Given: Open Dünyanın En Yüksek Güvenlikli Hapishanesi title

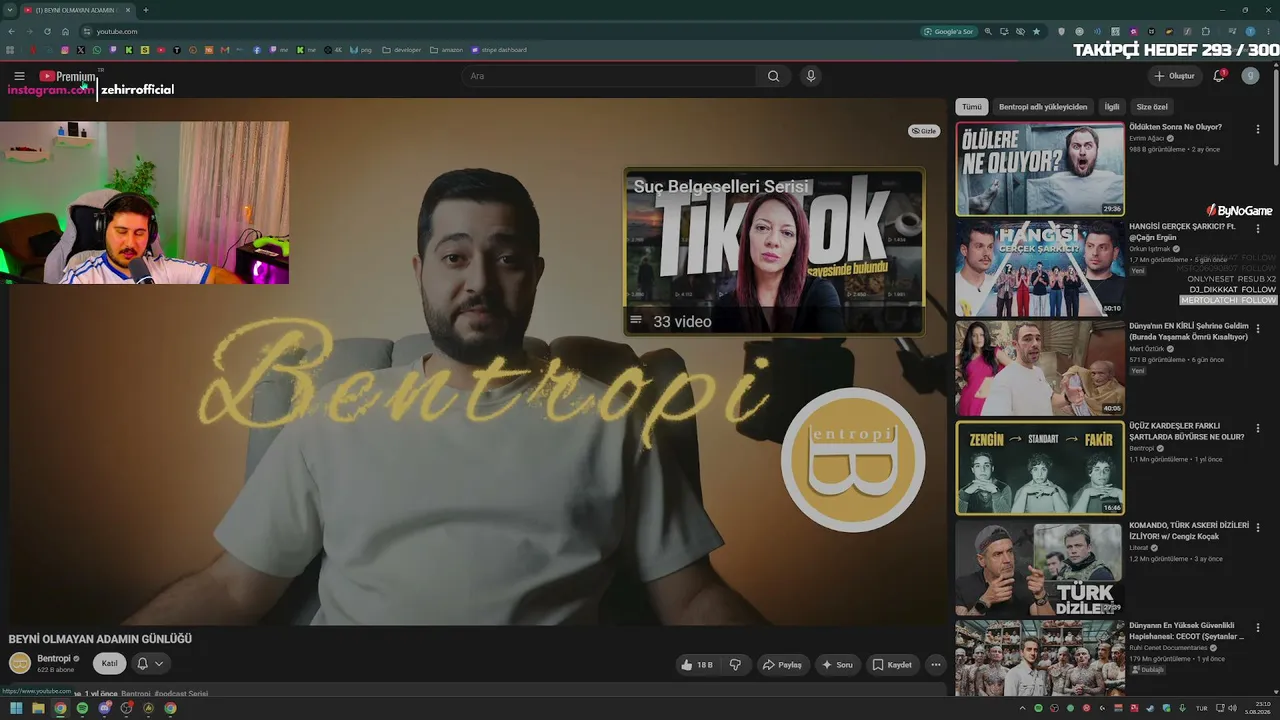Looking at the screenshot, I should point(1187,631).
